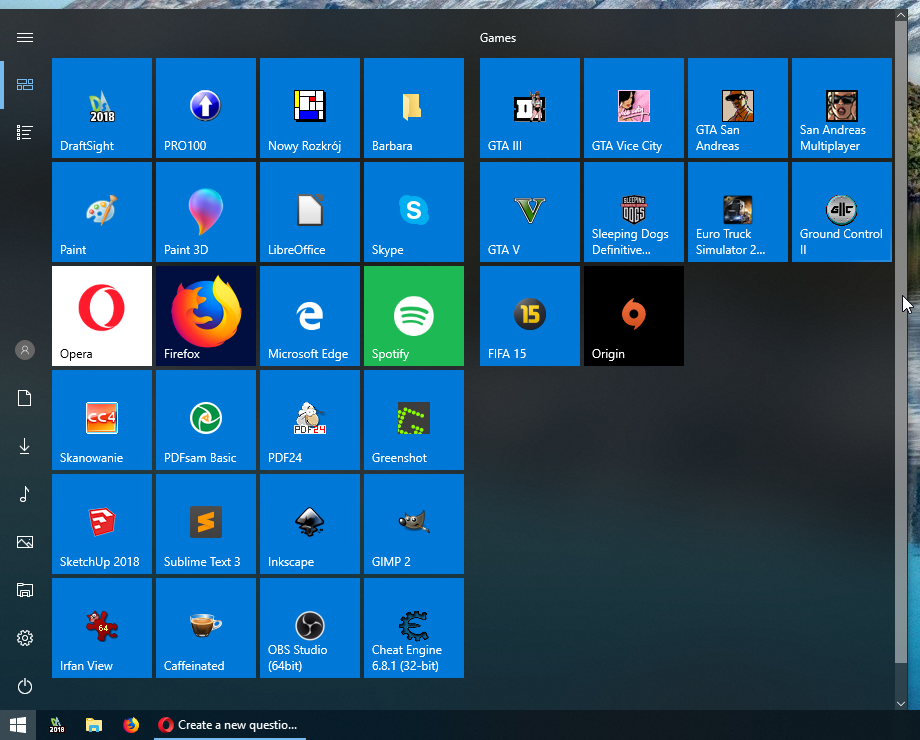Open SketchUp 2018 tile
Screen dimensions: 920x740
coord(102,524)
